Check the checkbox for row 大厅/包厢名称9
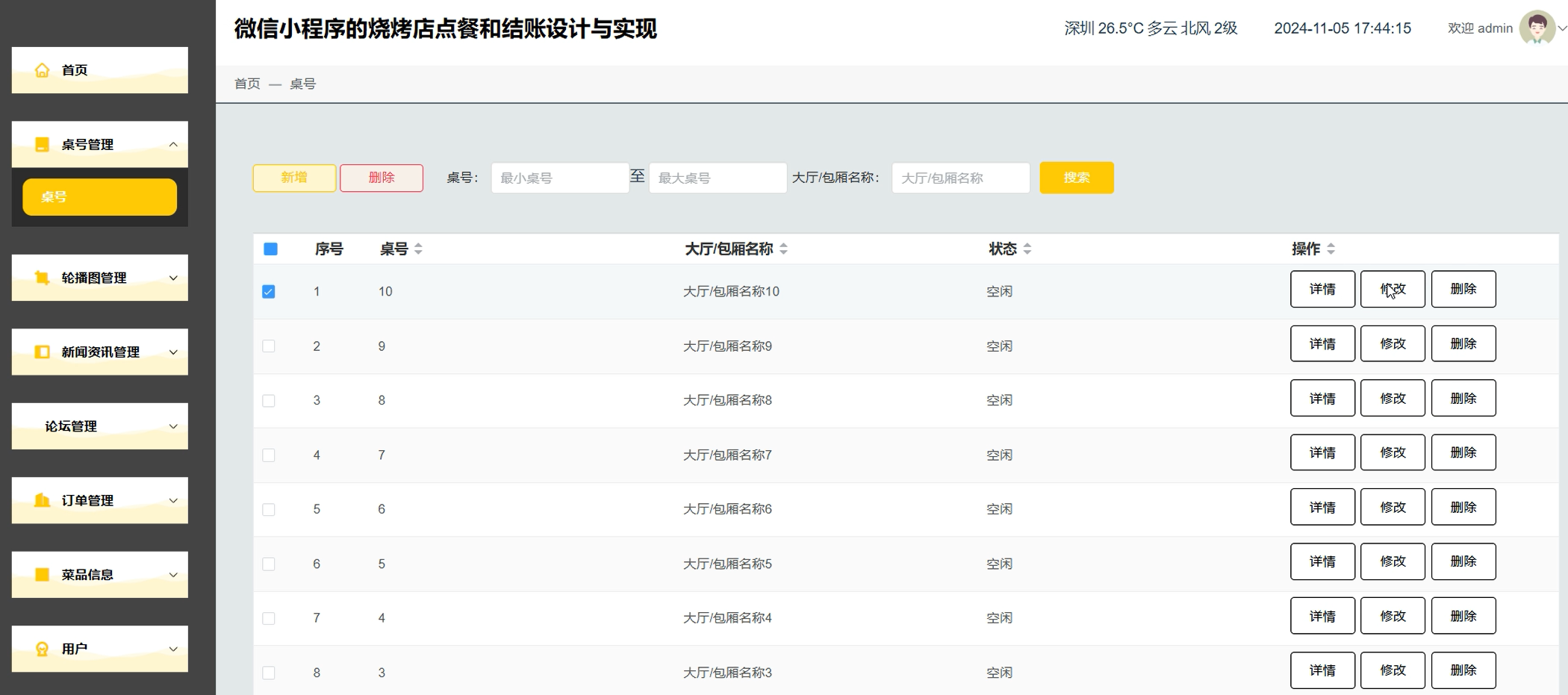Viewport: 1568px width, 695px height. 269,346
